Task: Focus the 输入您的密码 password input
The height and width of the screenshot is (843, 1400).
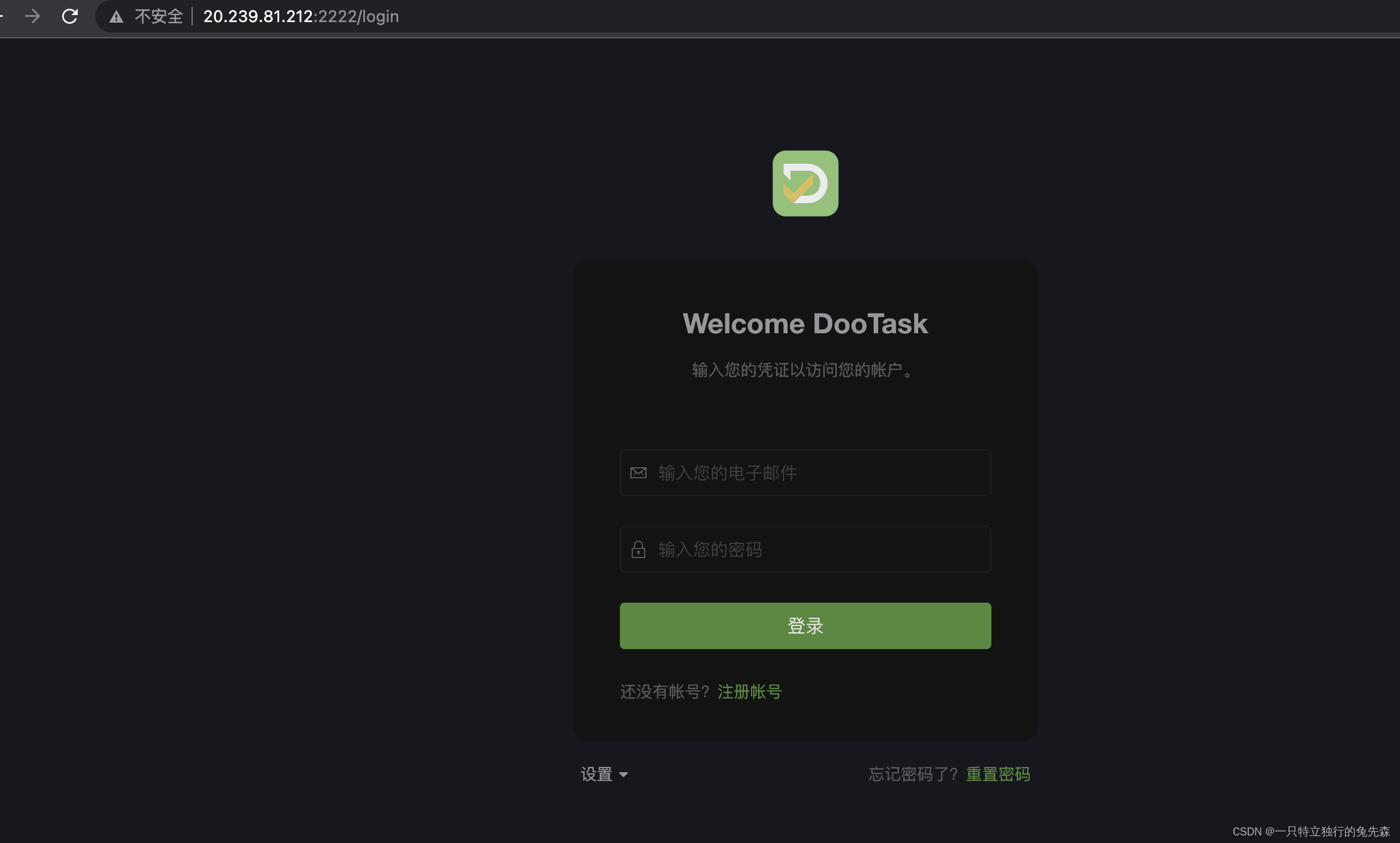Action: pyautogui.click(x=818, y=549)
